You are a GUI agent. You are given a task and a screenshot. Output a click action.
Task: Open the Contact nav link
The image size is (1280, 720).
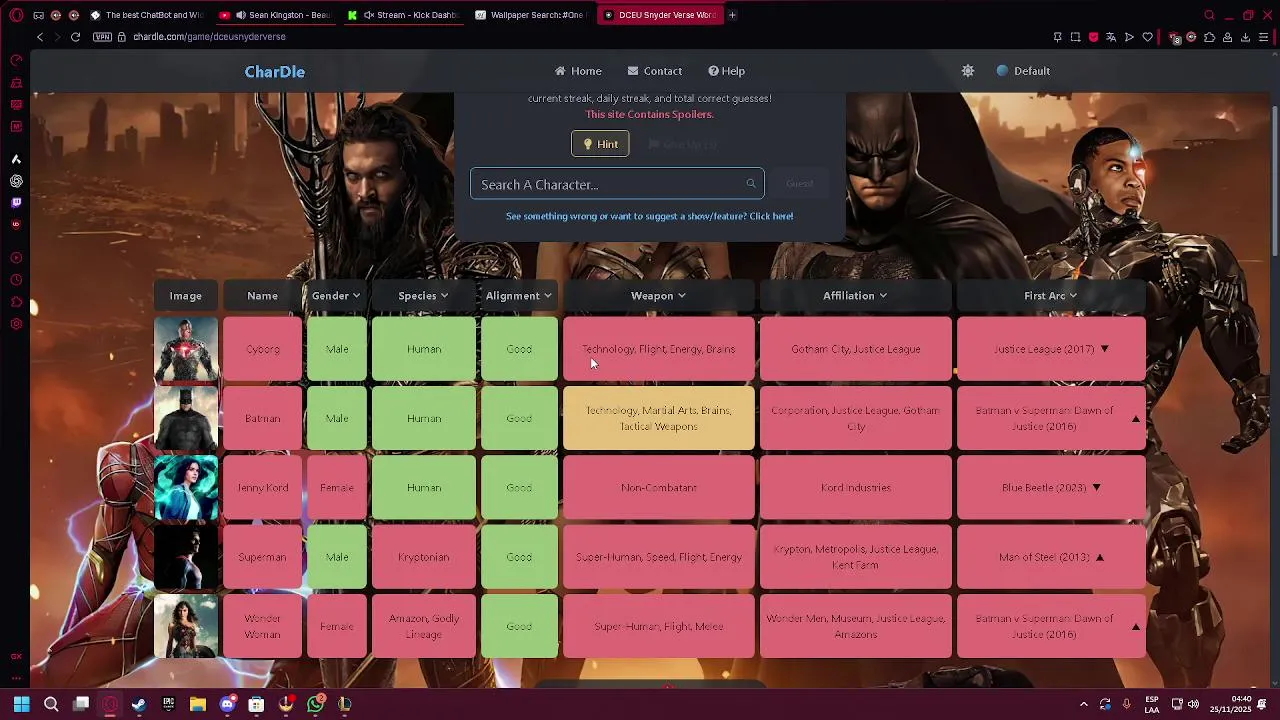[655, 71]
